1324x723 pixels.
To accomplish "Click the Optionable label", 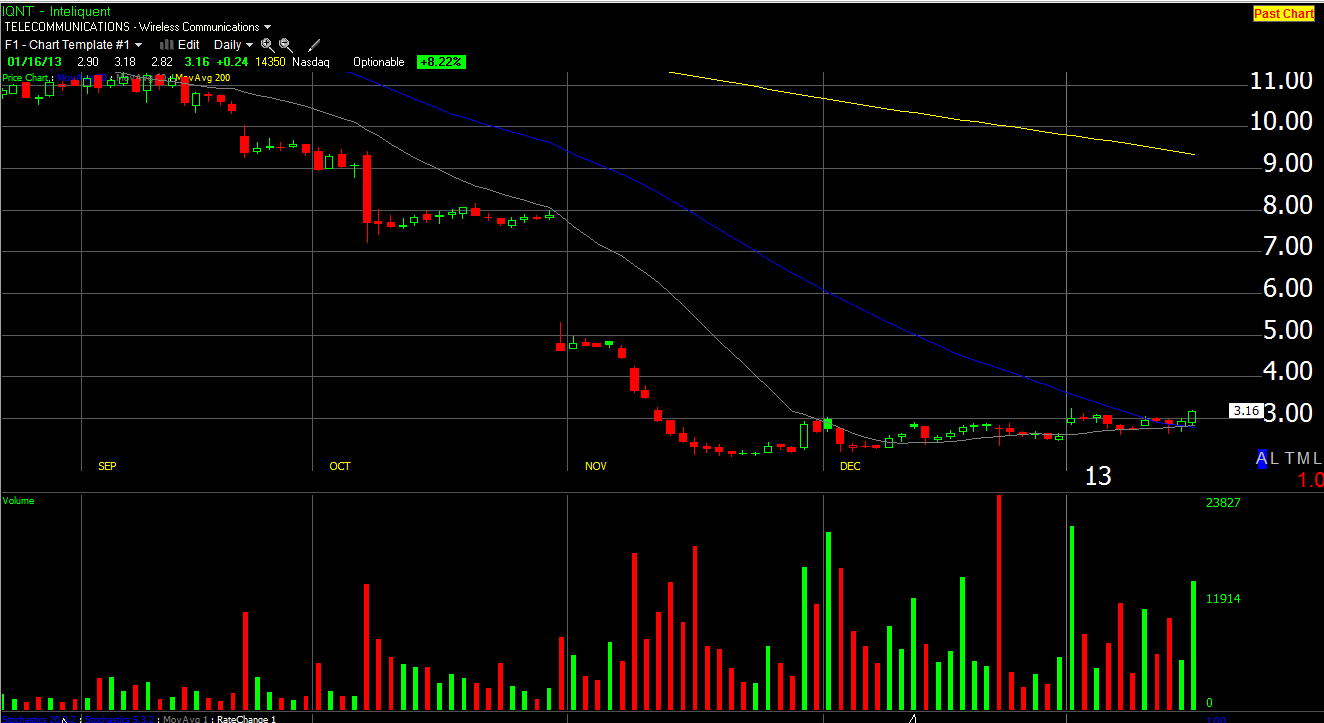I will pos(379,62).
